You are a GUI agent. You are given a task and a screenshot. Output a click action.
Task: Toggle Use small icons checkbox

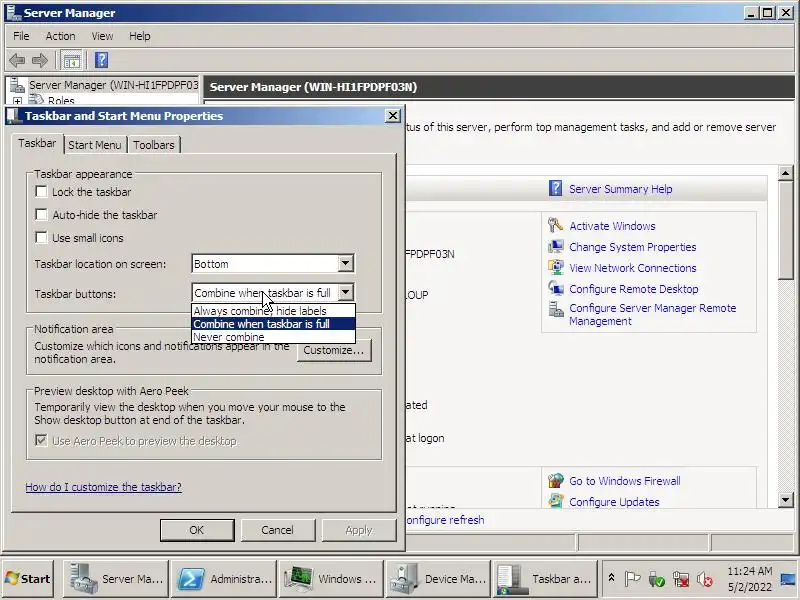pos(41,238)
